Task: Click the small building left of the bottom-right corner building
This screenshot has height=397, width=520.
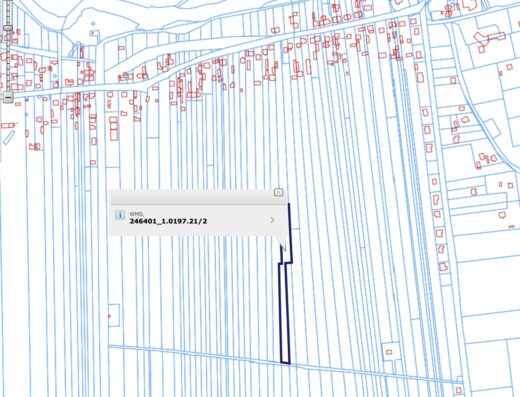Action: point(389,352)
